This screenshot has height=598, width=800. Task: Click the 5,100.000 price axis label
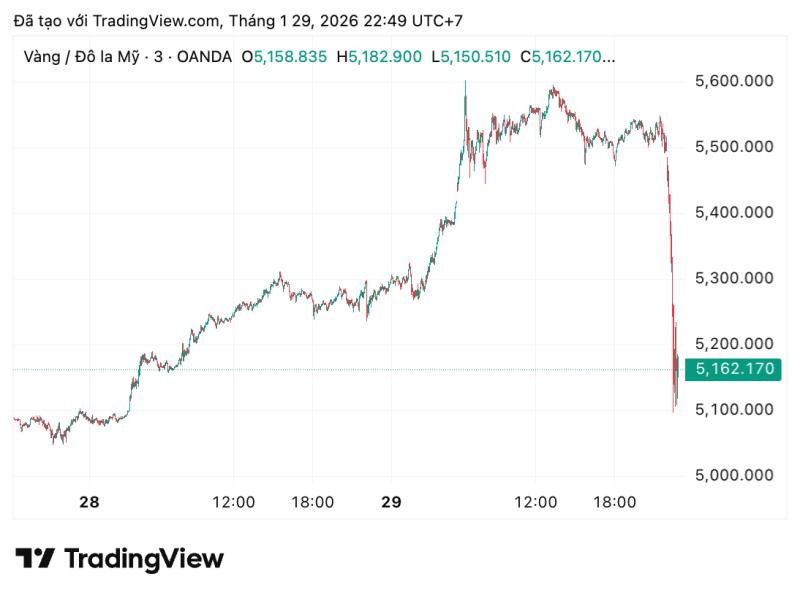pos(734,410)
